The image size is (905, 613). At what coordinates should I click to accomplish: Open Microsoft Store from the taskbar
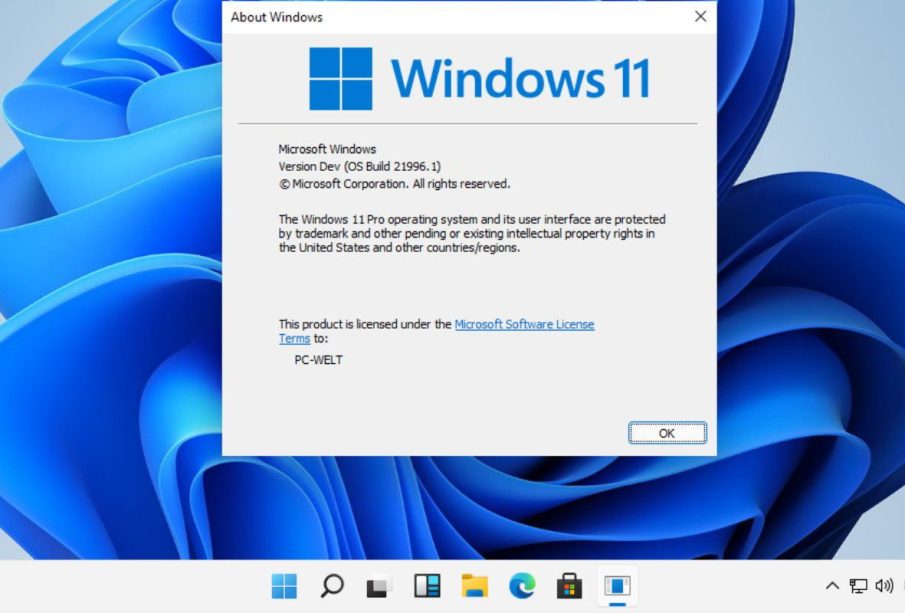(569, 586)
